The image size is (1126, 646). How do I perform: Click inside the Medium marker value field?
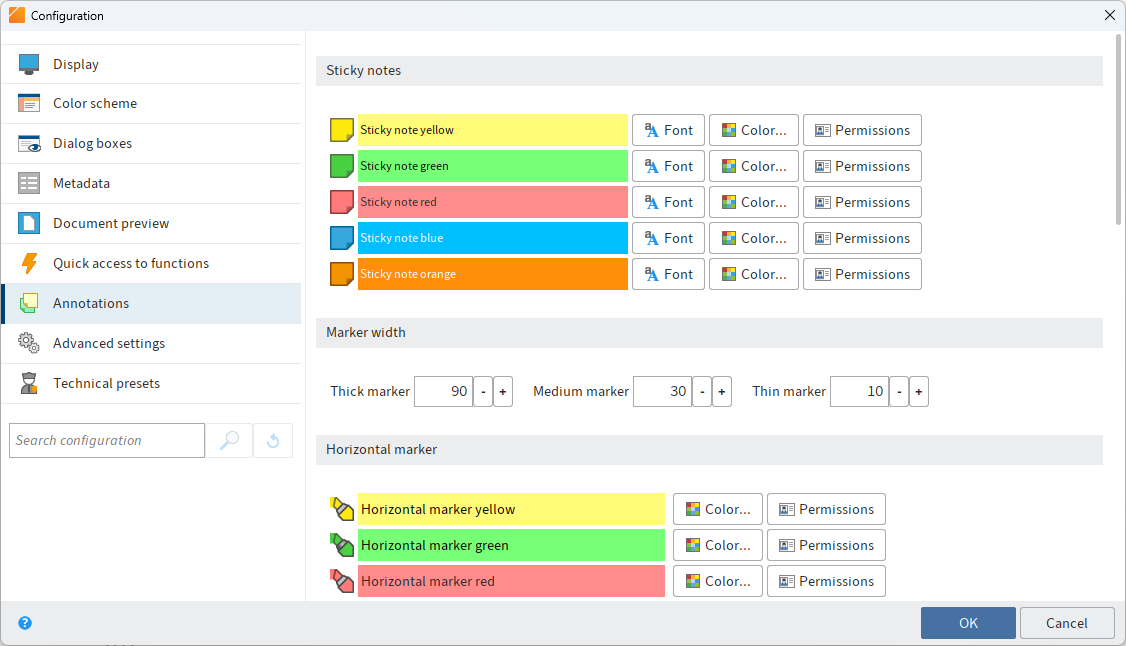tap(663, 391)
